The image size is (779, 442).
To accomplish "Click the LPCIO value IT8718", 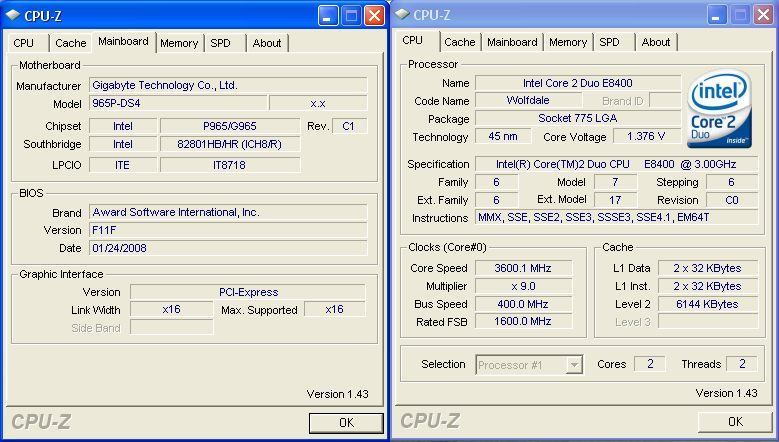I will point(230,165).
